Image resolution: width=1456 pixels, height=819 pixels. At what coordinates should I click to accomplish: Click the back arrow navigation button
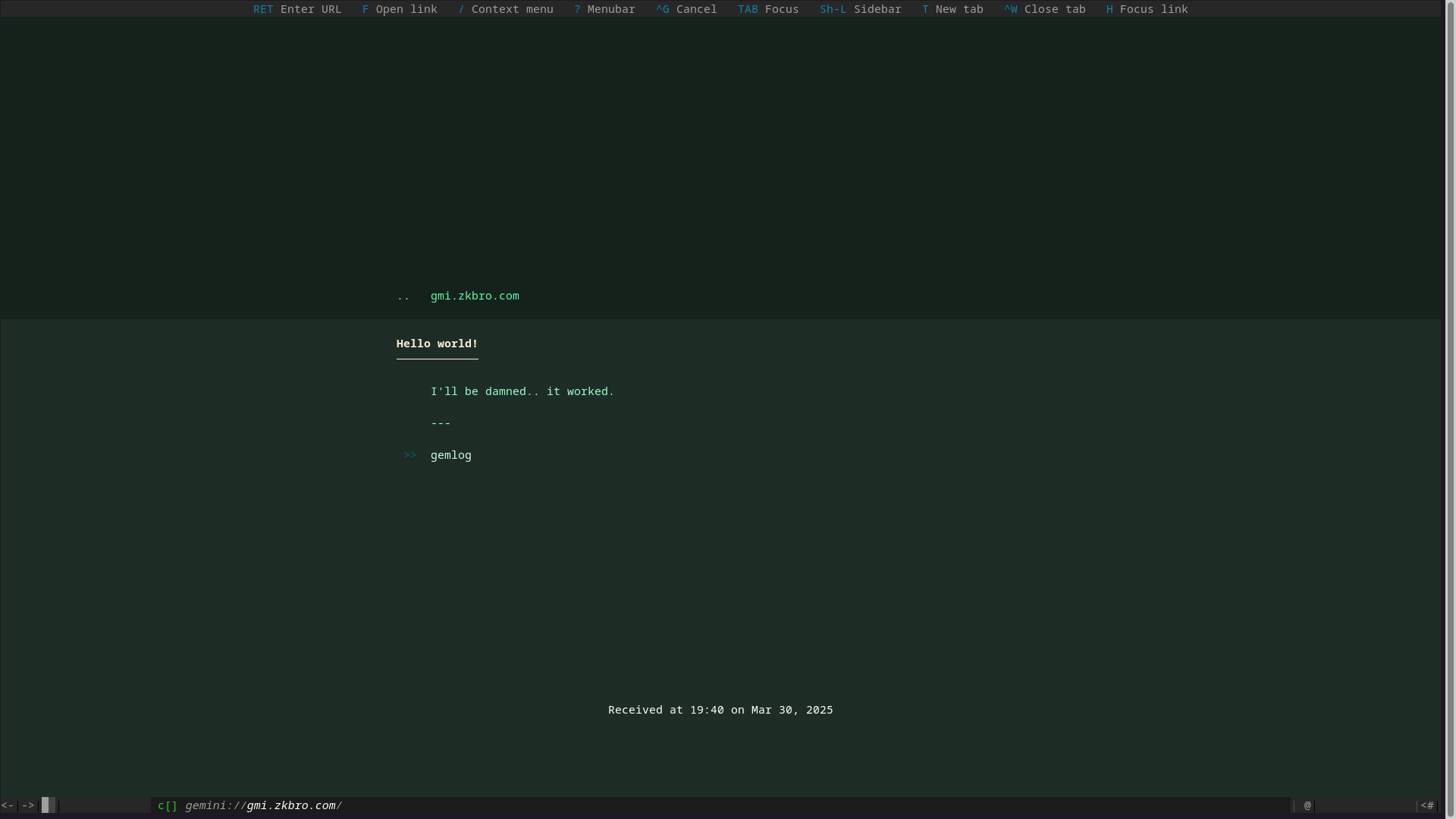tap(8, 805)
